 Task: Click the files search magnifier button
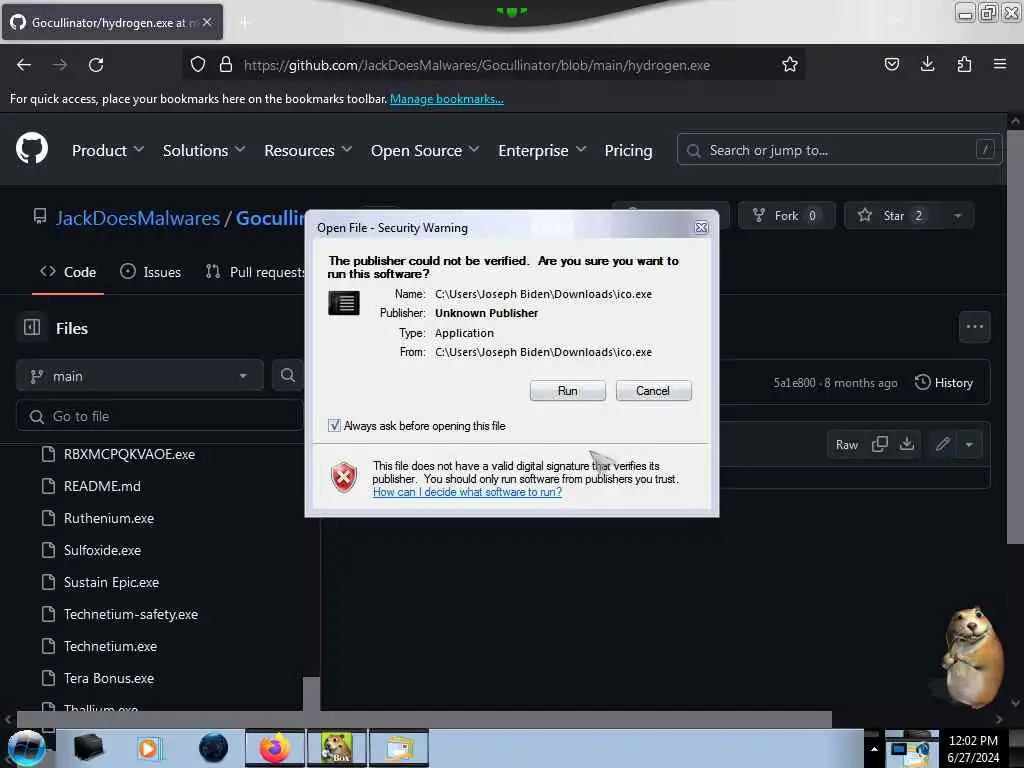coord(287,376)
